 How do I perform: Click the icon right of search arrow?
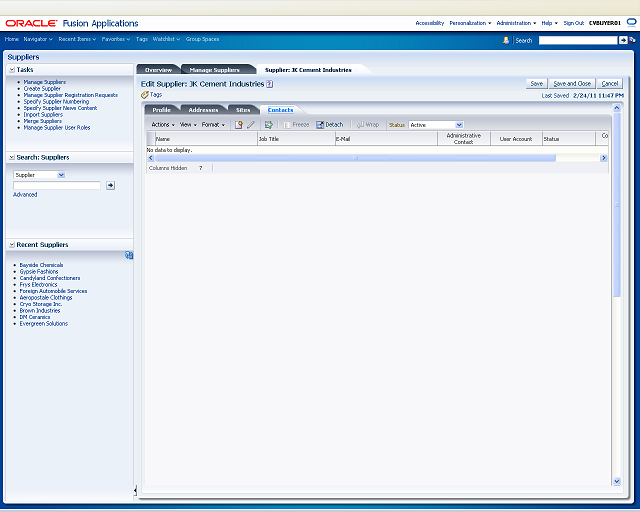pyautogui.click(x=632, y=40)
